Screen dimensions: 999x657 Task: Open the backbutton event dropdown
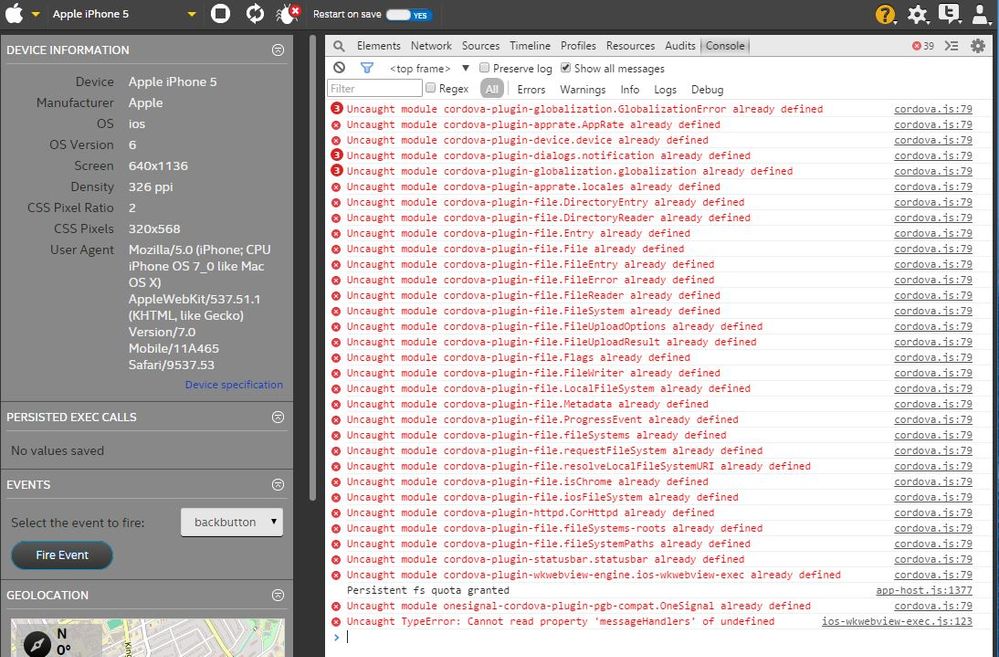coord(232,522)
